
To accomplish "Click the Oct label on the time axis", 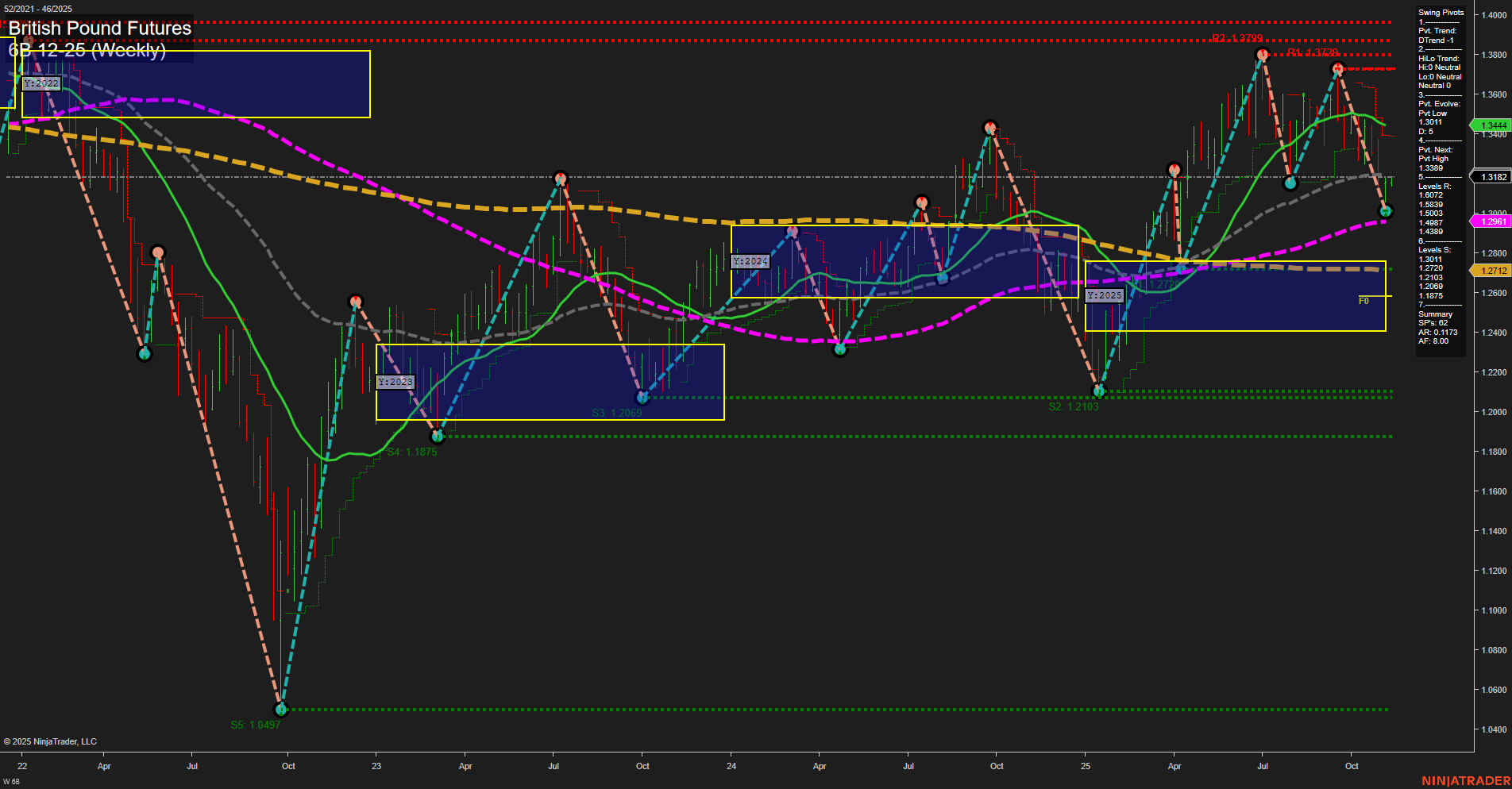I will pos(1352,766).
